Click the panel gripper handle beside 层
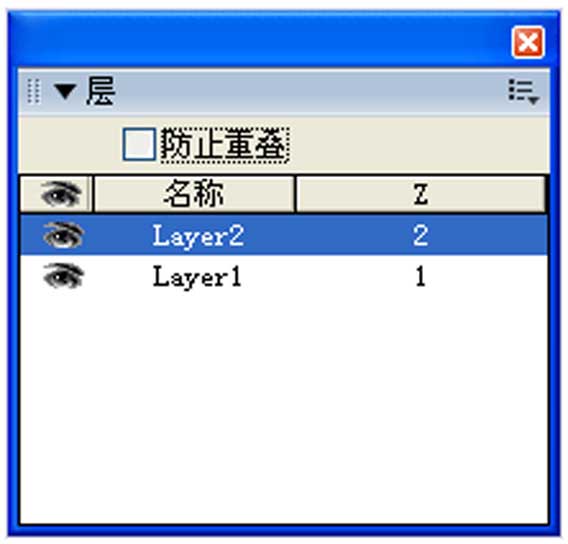Image resolution: width=568 pixels, height=544 pixels. pyautogui.click(x=34, y=91)
